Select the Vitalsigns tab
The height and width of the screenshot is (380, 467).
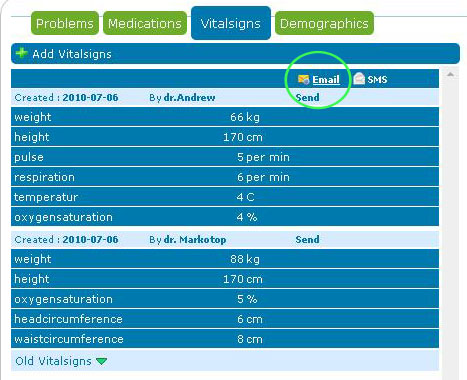click(x=231, y=23)
